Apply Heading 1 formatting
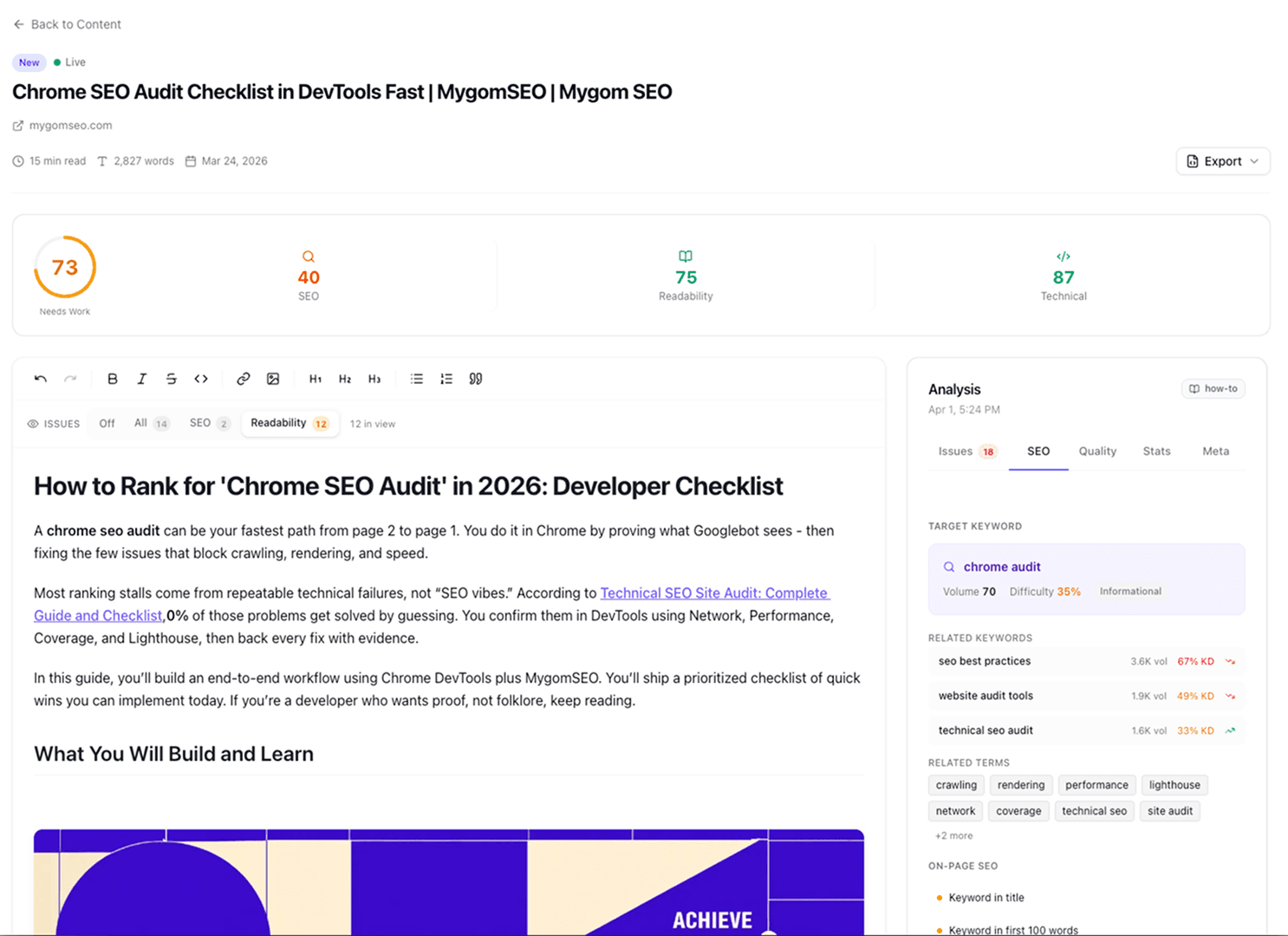This screenshot has height=936, width=1288. click(315, 379)
